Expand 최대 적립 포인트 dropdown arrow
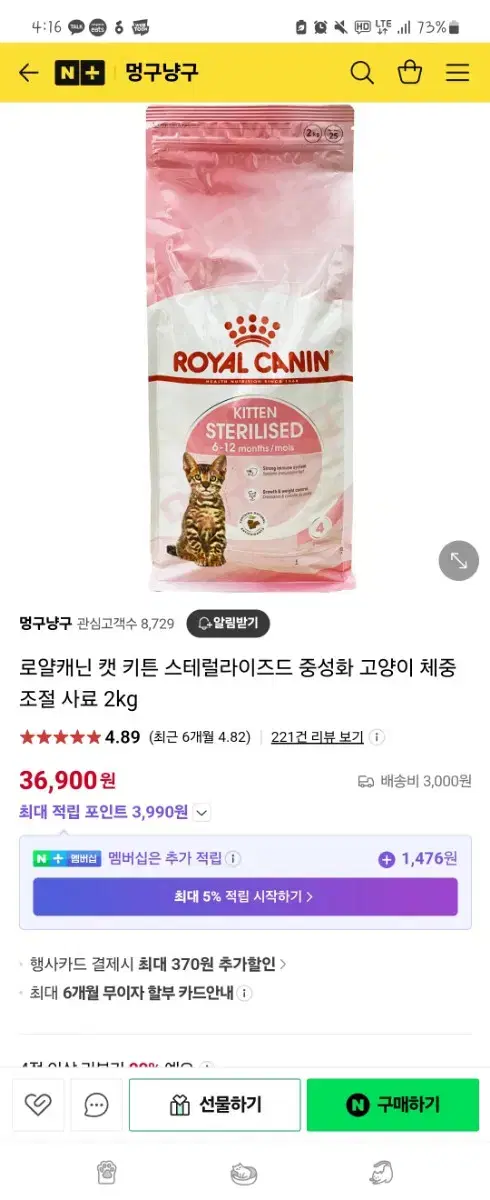This screenshot has width=490, height=1200. [201, 813]
